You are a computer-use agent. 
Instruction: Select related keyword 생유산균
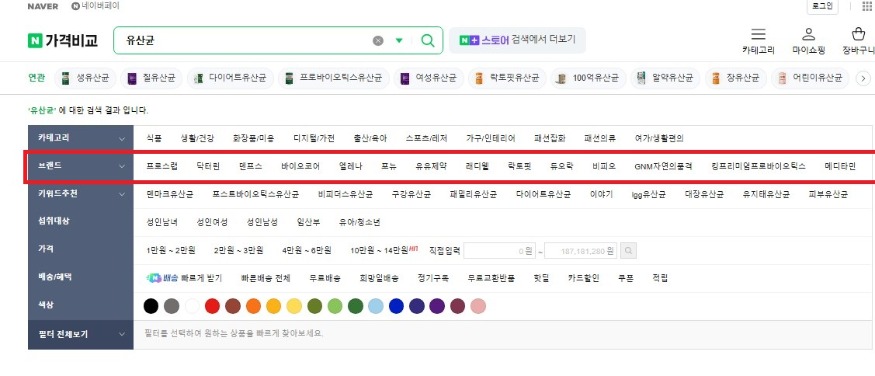(x=85, y=79)
